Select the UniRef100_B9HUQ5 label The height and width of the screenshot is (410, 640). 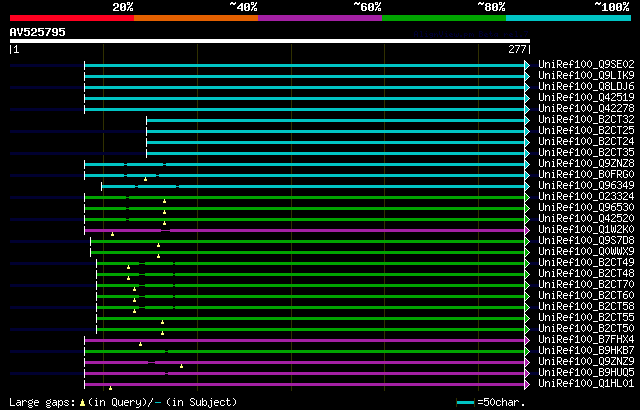586,372
